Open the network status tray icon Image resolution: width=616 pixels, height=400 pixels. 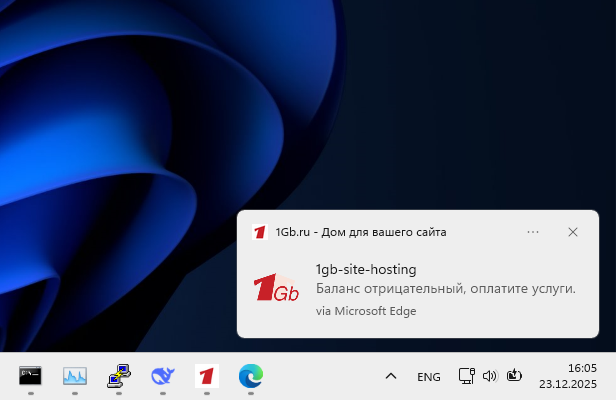point(466,376)
